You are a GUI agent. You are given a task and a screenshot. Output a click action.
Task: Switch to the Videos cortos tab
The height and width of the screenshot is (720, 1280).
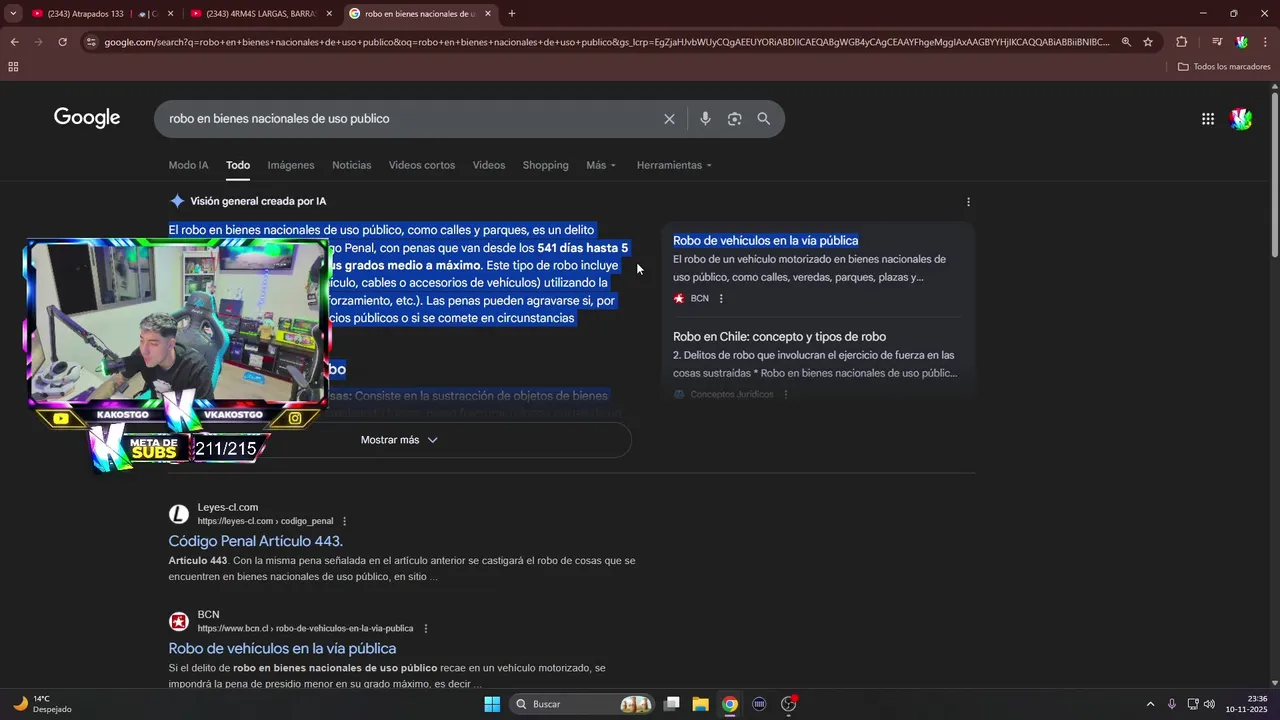click(x=422, y=165)
